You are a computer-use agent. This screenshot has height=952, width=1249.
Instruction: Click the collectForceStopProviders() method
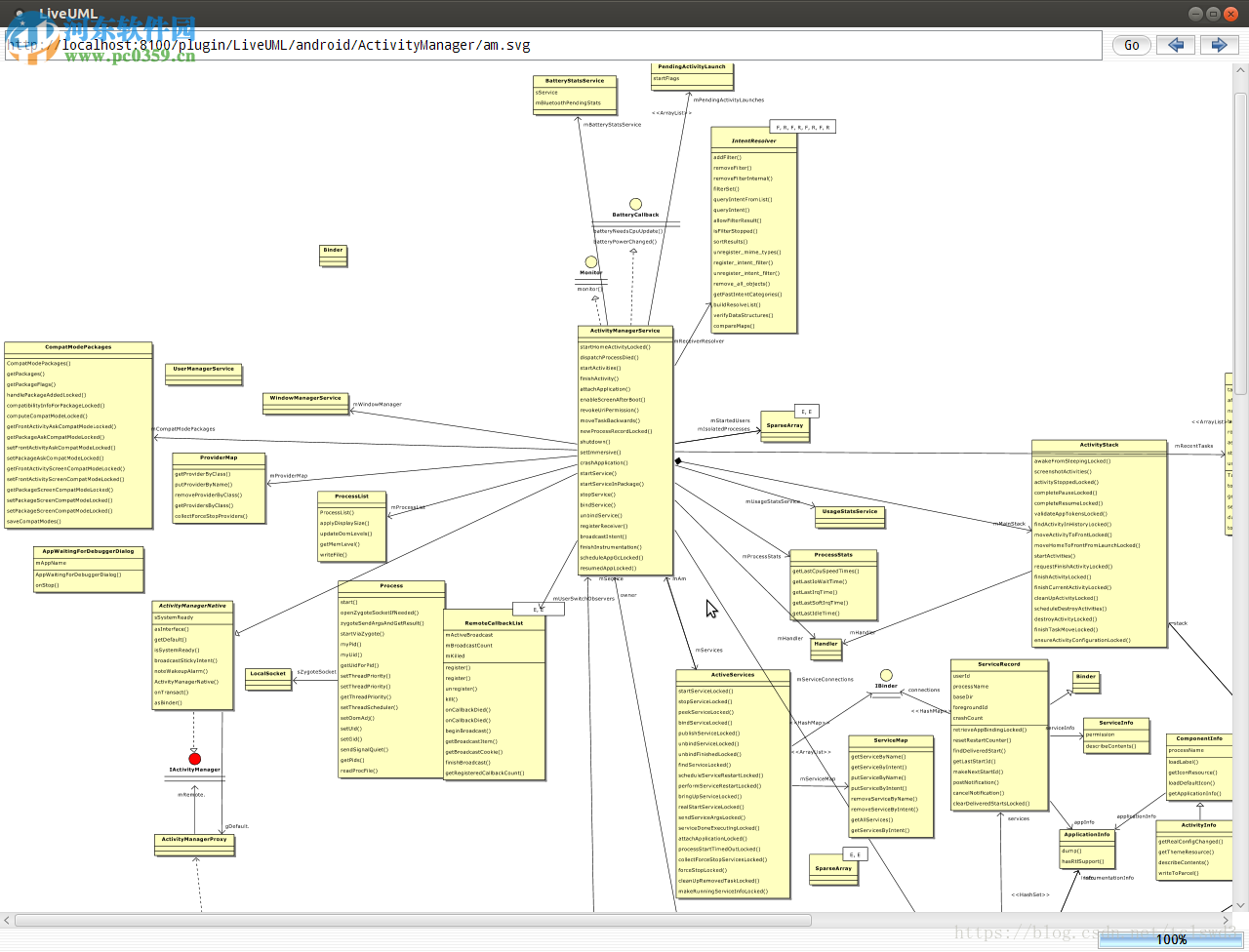coord(211,516)
